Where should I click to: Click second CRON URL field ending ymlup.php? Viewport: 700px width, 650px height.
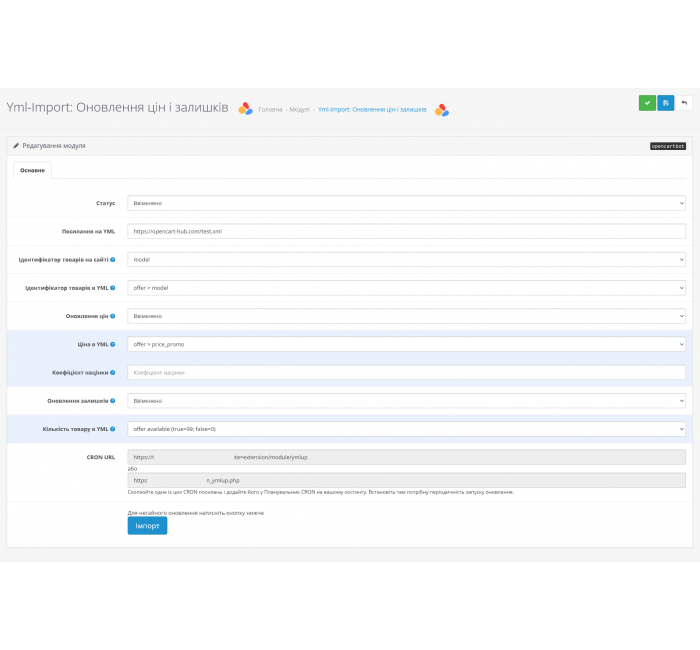coord(406,480)
